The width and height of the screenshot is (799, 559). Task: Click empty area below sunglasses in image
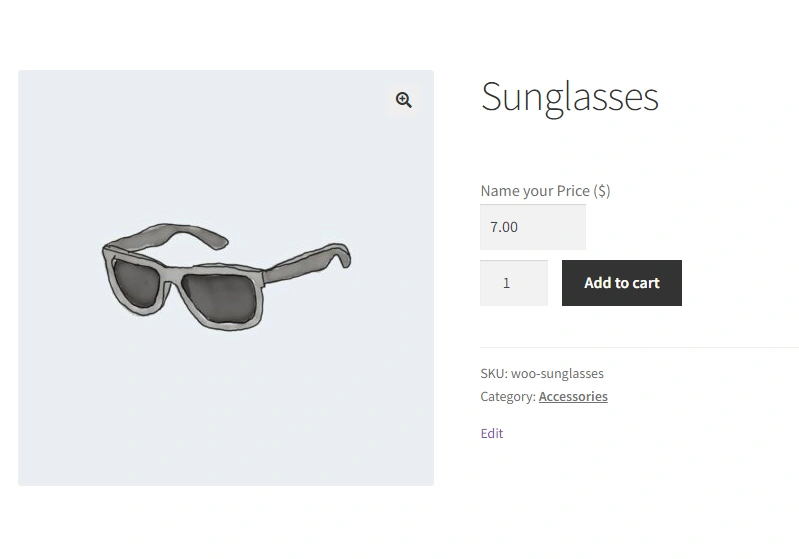coord(226,408)
